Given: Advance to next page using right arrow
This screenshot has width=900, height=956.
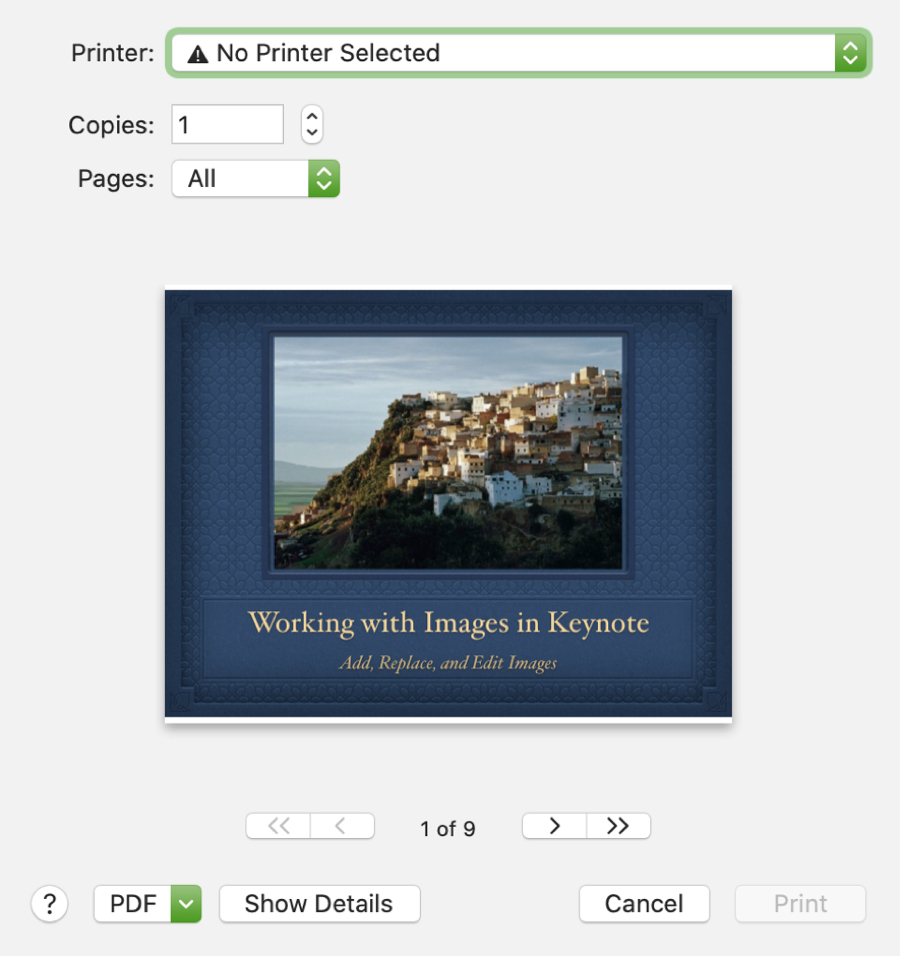Looking at the screenshot, I should [x=554, y=826].
